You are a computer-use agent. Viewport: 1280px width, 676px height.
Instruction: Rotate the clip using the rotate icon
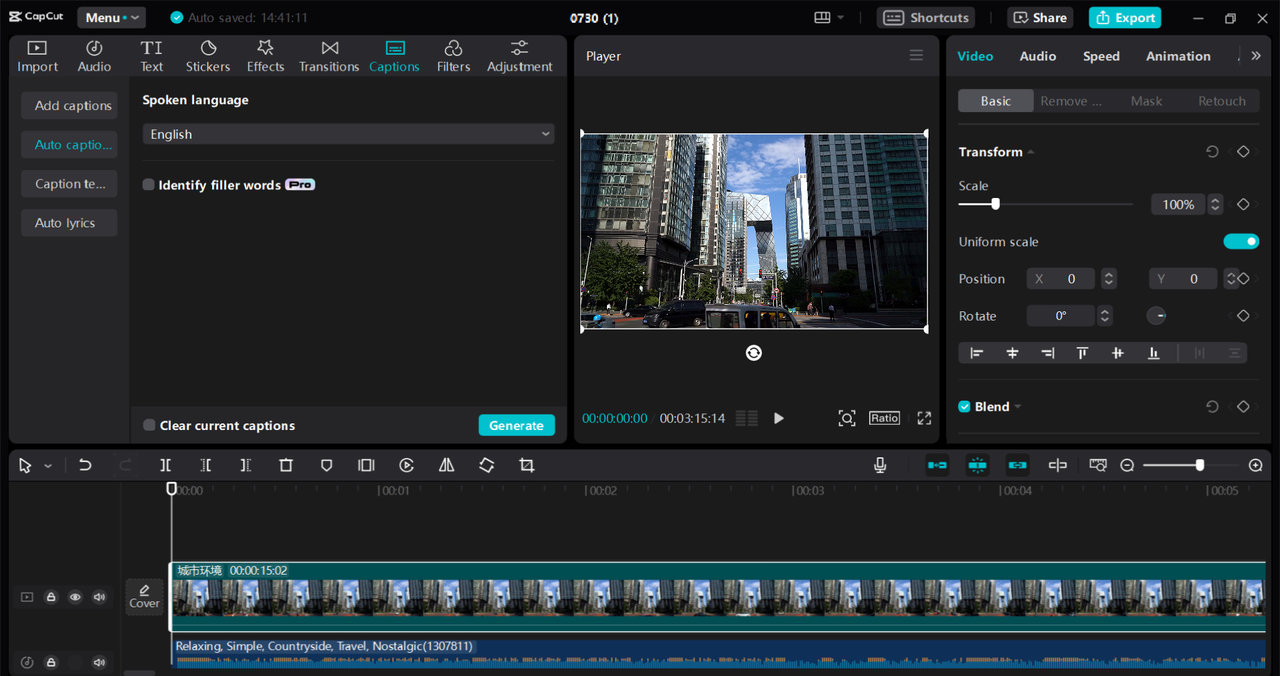(x=486, y=465)
